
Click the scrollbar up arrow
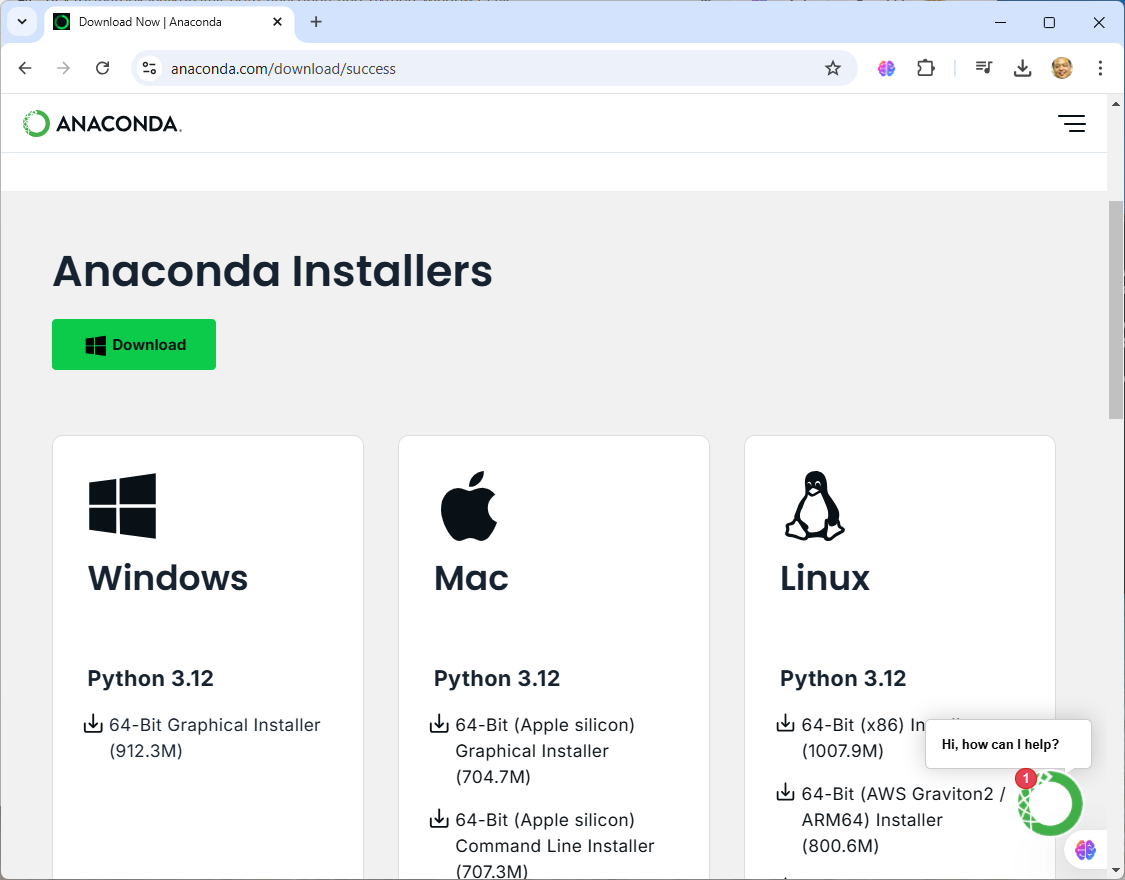[x=1116, y=104]
